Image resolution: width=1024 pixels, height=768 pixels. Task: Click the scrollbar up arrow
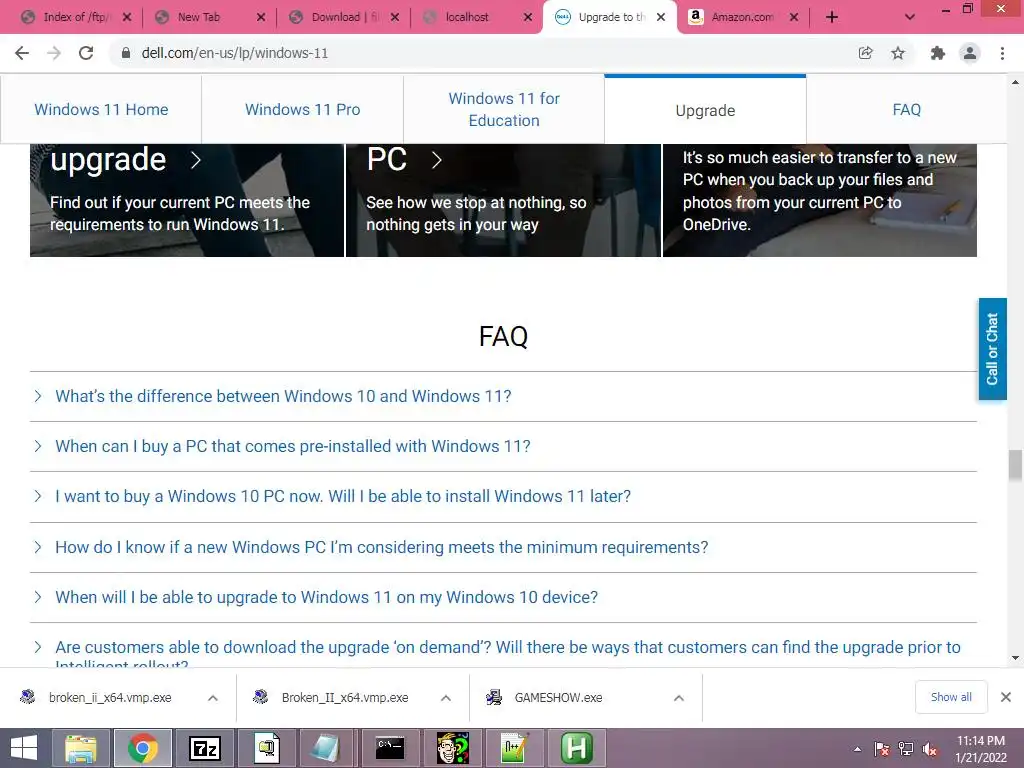[1015, 82]
